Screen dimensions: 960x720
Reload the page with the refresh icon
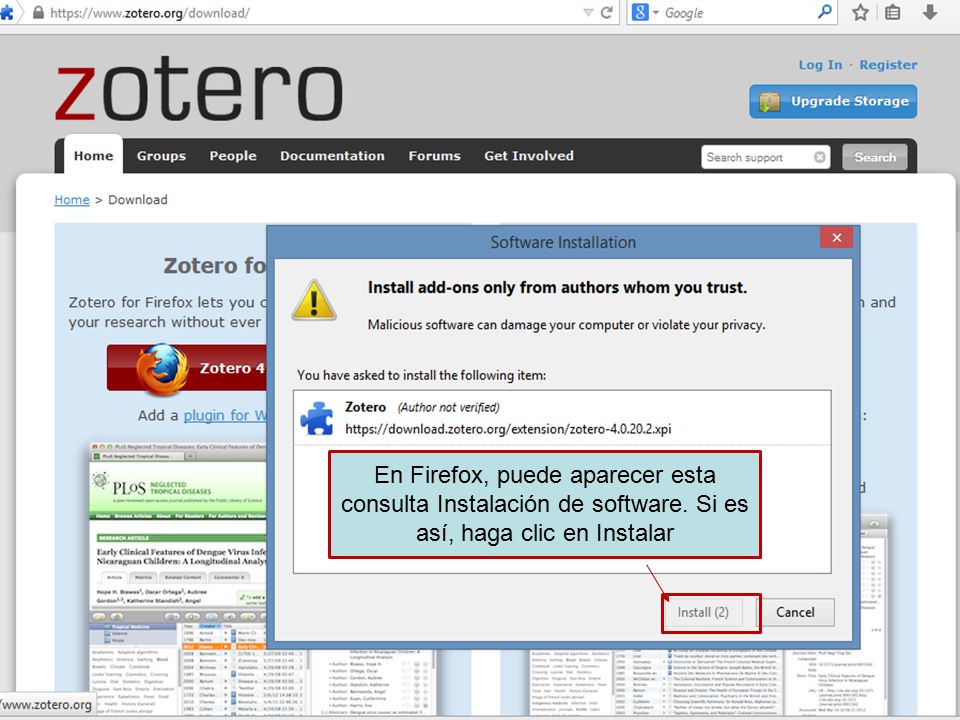tap(607, 12)
